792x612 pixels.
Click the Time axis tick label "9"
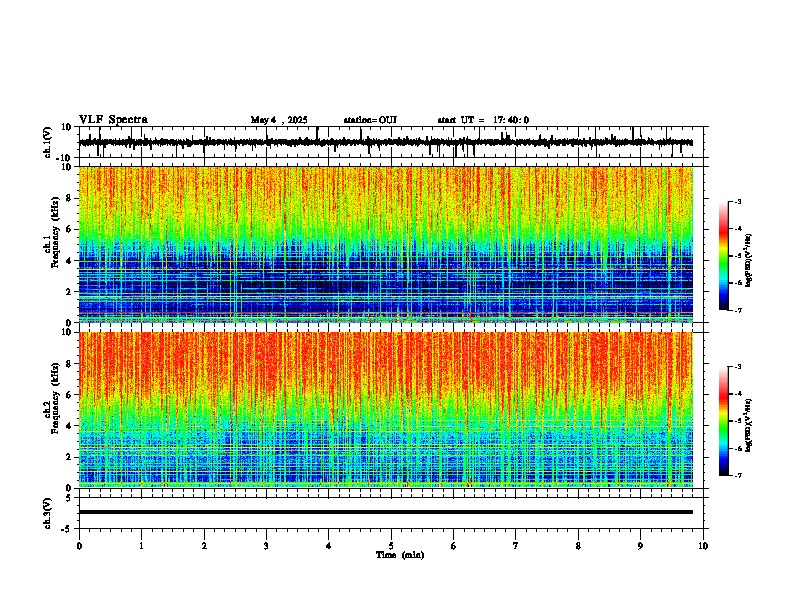[x=640, y=546]
